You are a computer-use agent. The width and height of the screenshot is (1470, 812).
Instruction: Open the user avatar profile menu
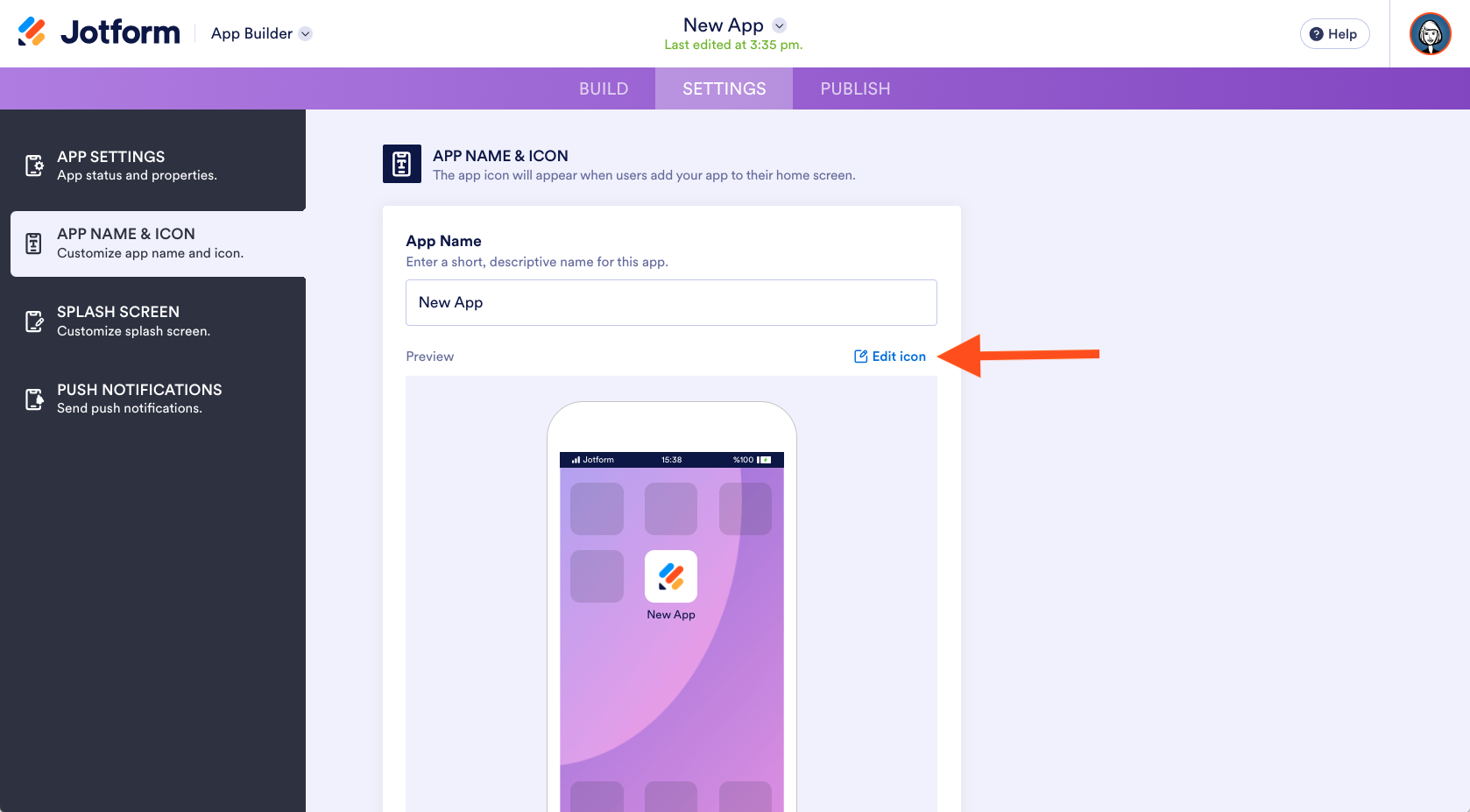pos(1430,34)
